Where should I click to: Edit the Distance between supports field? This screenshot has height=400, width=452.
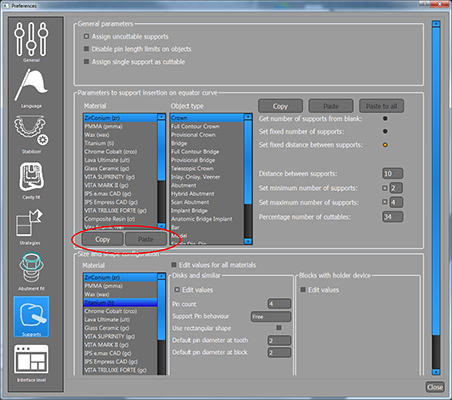point(392,174)
